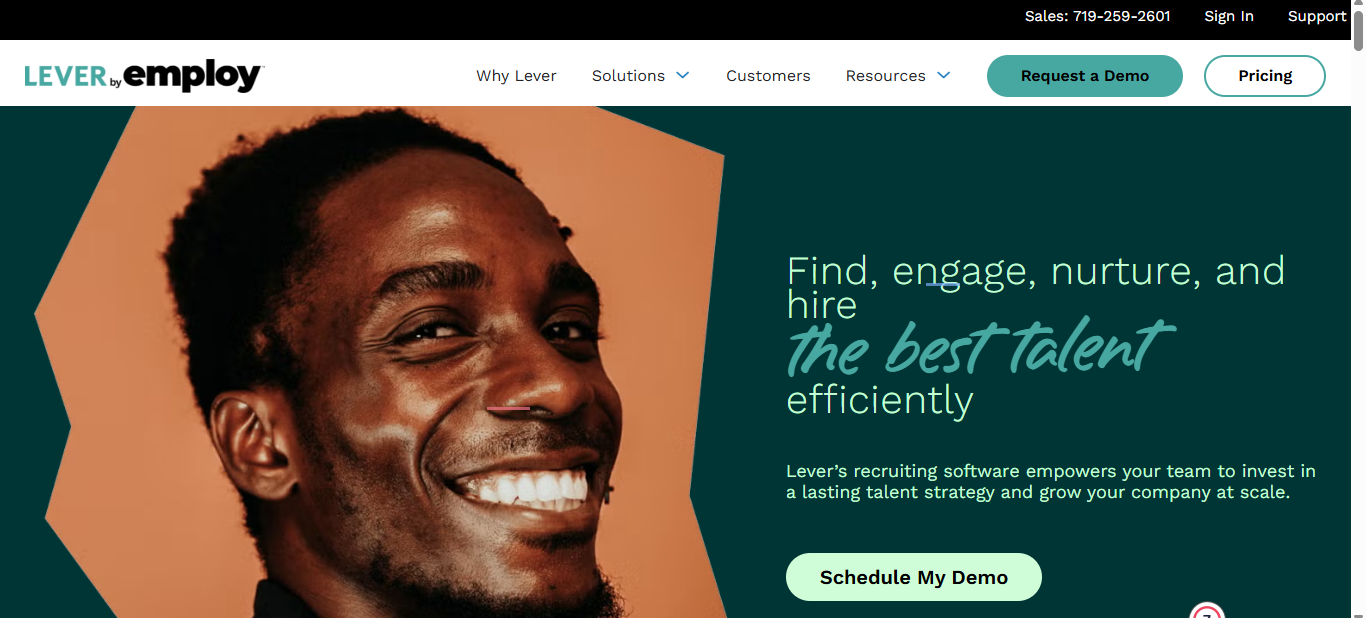Click the Lever by Employ logo

(x=144, y=76)
